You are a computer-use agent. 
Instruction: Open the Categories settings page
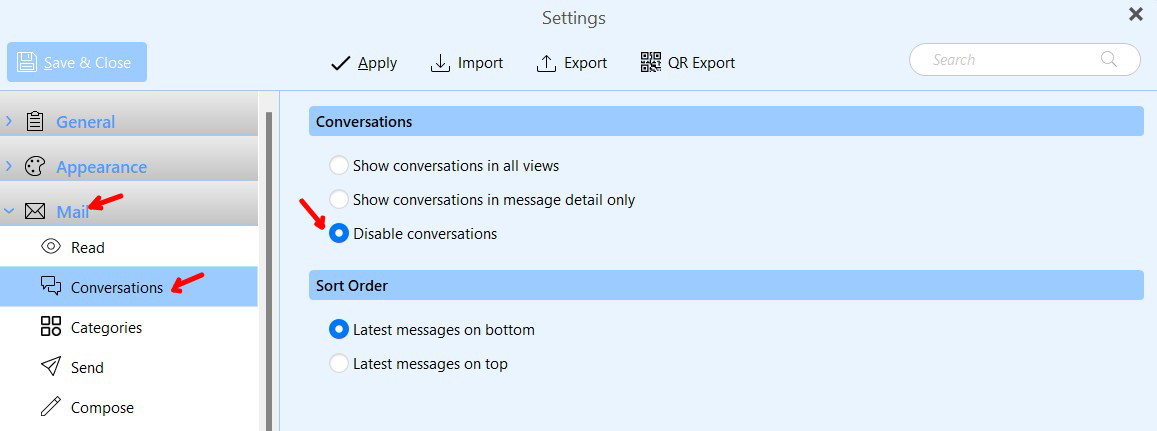pyautogui.click(x=128, y=327)
